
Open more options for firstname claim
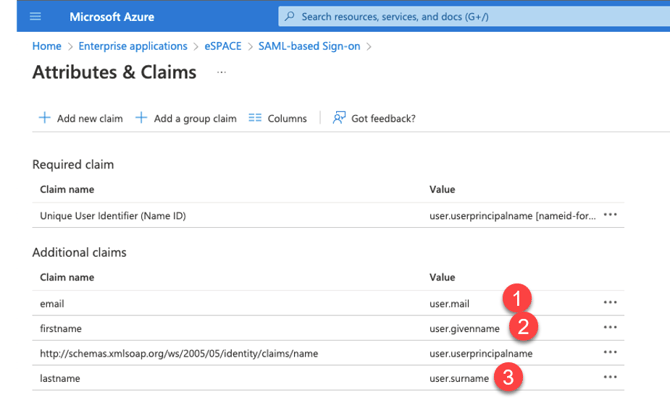pyautogui.click(x=610, y=328)
